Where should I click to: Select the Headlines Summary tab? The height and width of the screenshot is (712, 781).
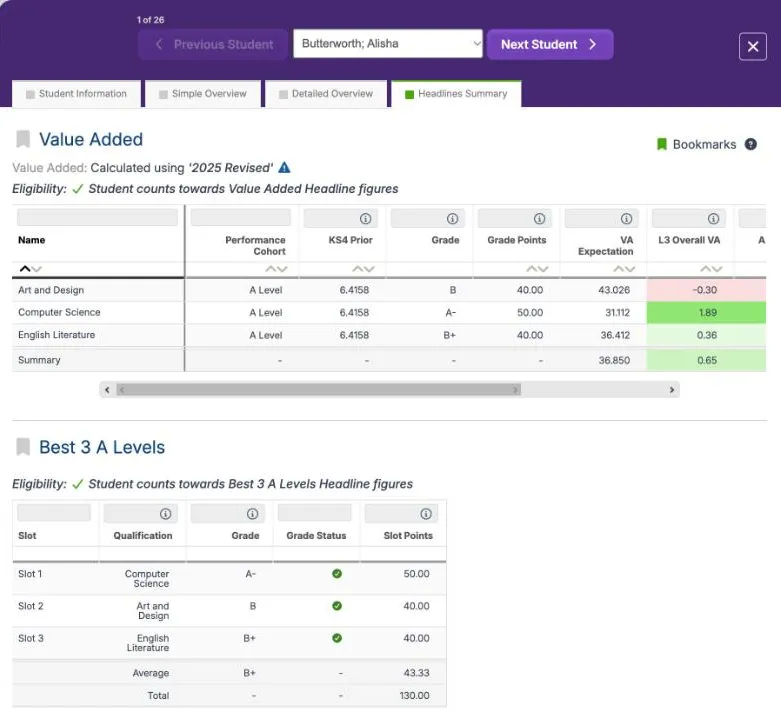point(456,94)
